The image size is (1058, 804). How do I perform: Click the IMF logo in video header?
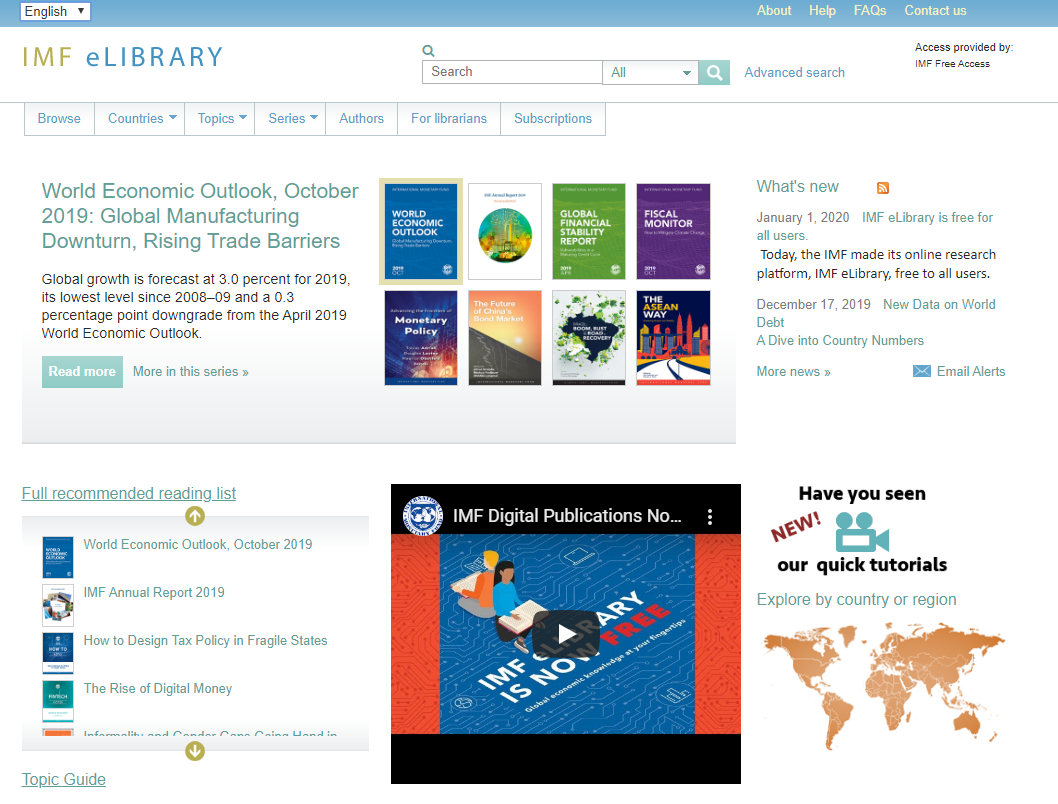[x=422, y=516]
